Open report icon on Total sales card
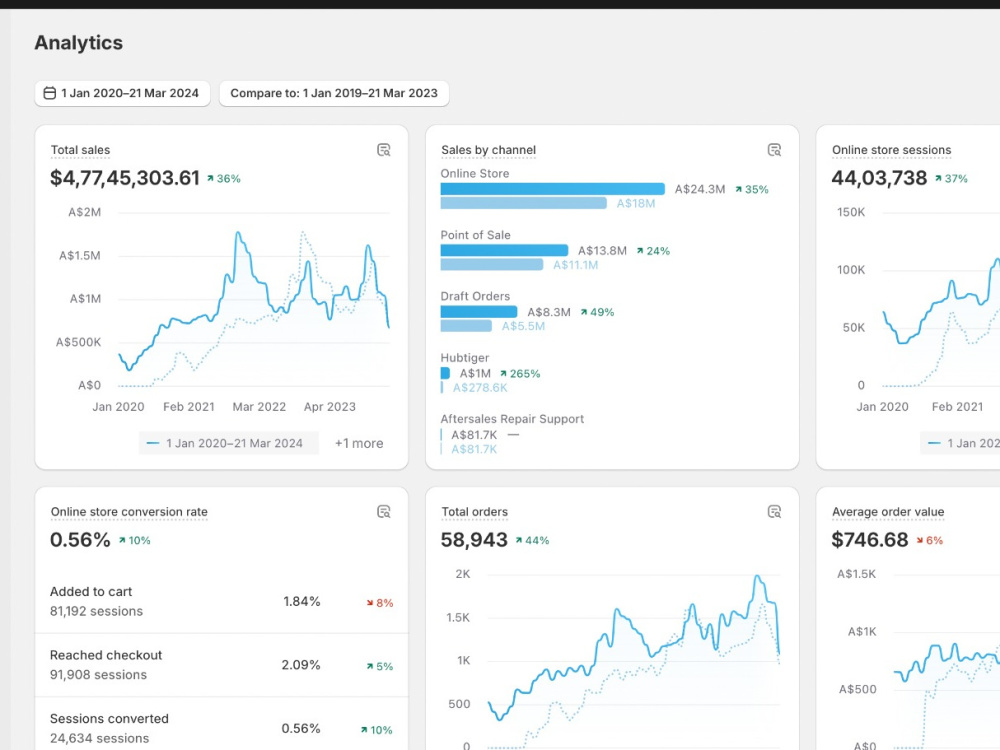1000x750 pixels. (x=383, y=150)
